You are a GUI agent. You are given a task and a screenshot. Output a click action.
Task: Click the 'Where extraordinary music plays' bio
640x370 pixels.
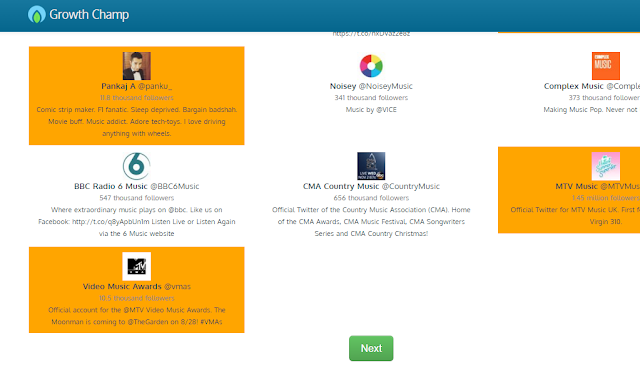pos(137,222)
